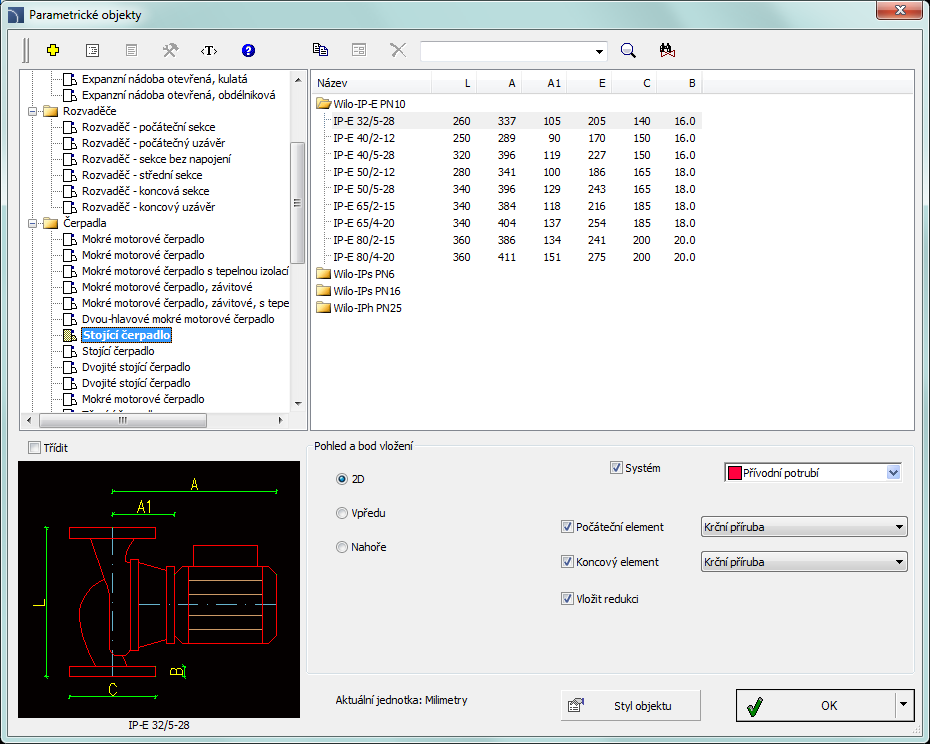Click the binoculars find icon
This screenshot has width=930, height=744.
(667, 50)
